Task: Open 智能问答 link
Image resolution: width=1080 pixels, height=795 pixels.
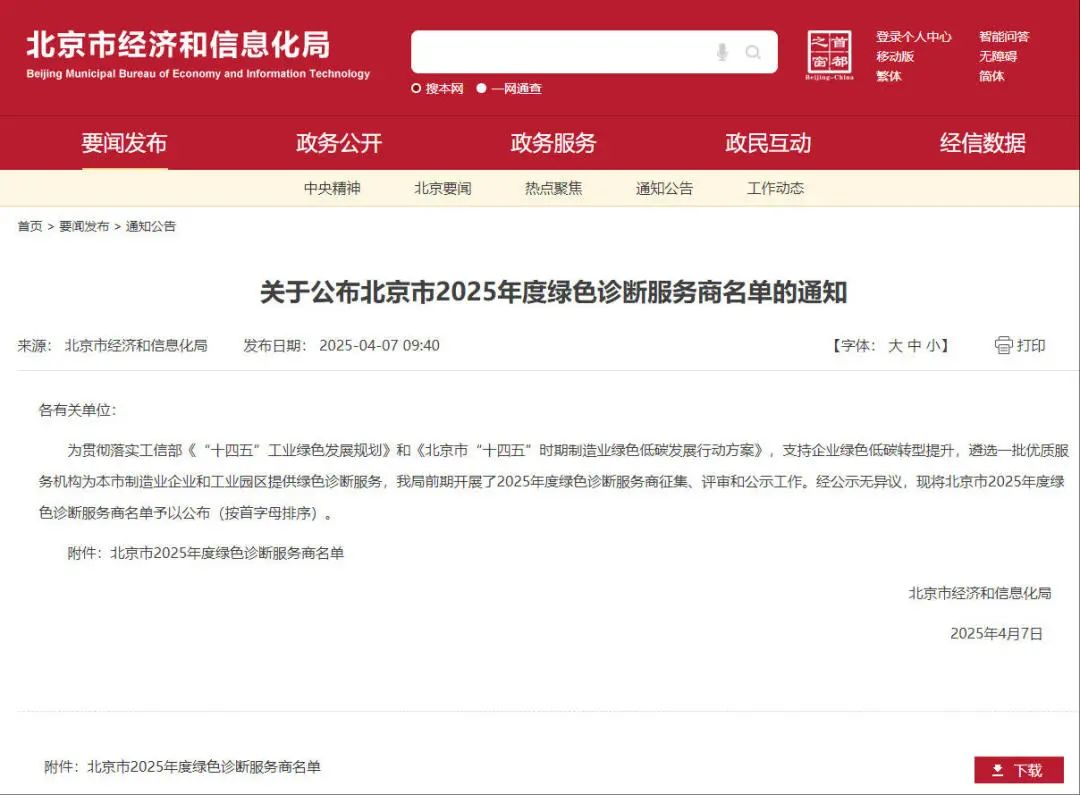Action: [x=1004, y=37]
